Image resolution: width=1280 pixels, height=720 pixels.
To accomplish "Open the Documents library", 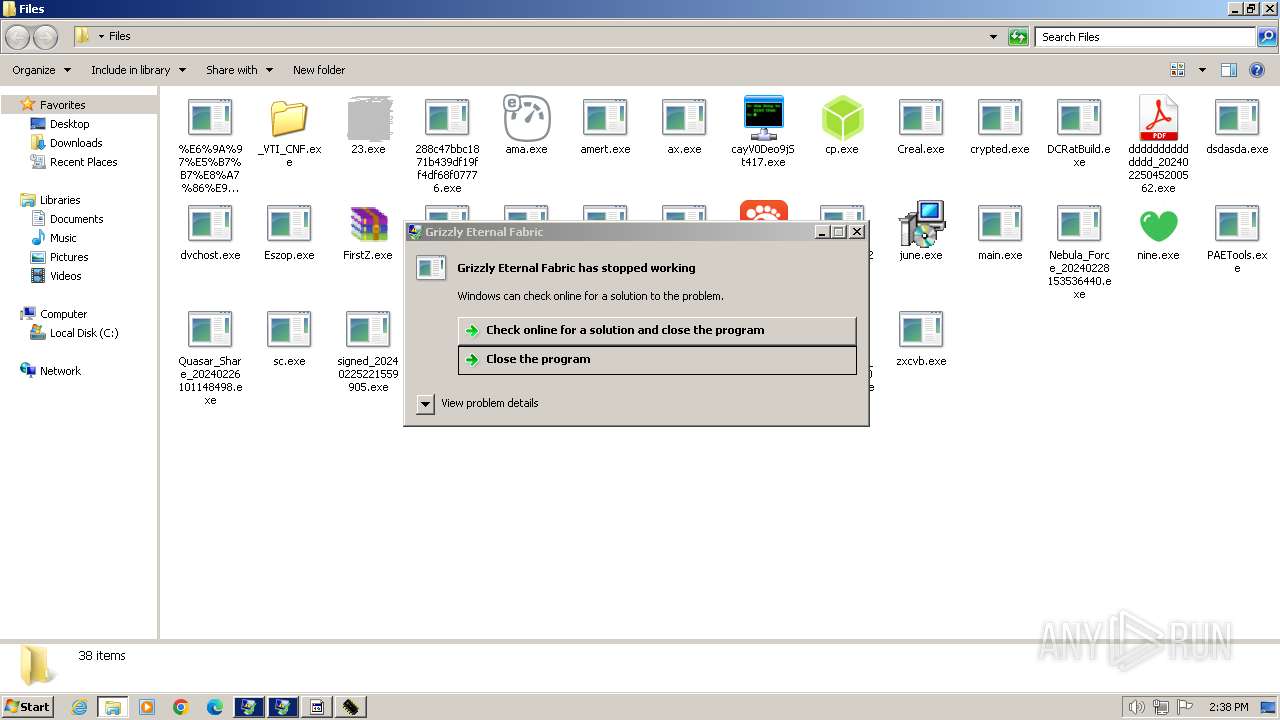I will (76, 219).
